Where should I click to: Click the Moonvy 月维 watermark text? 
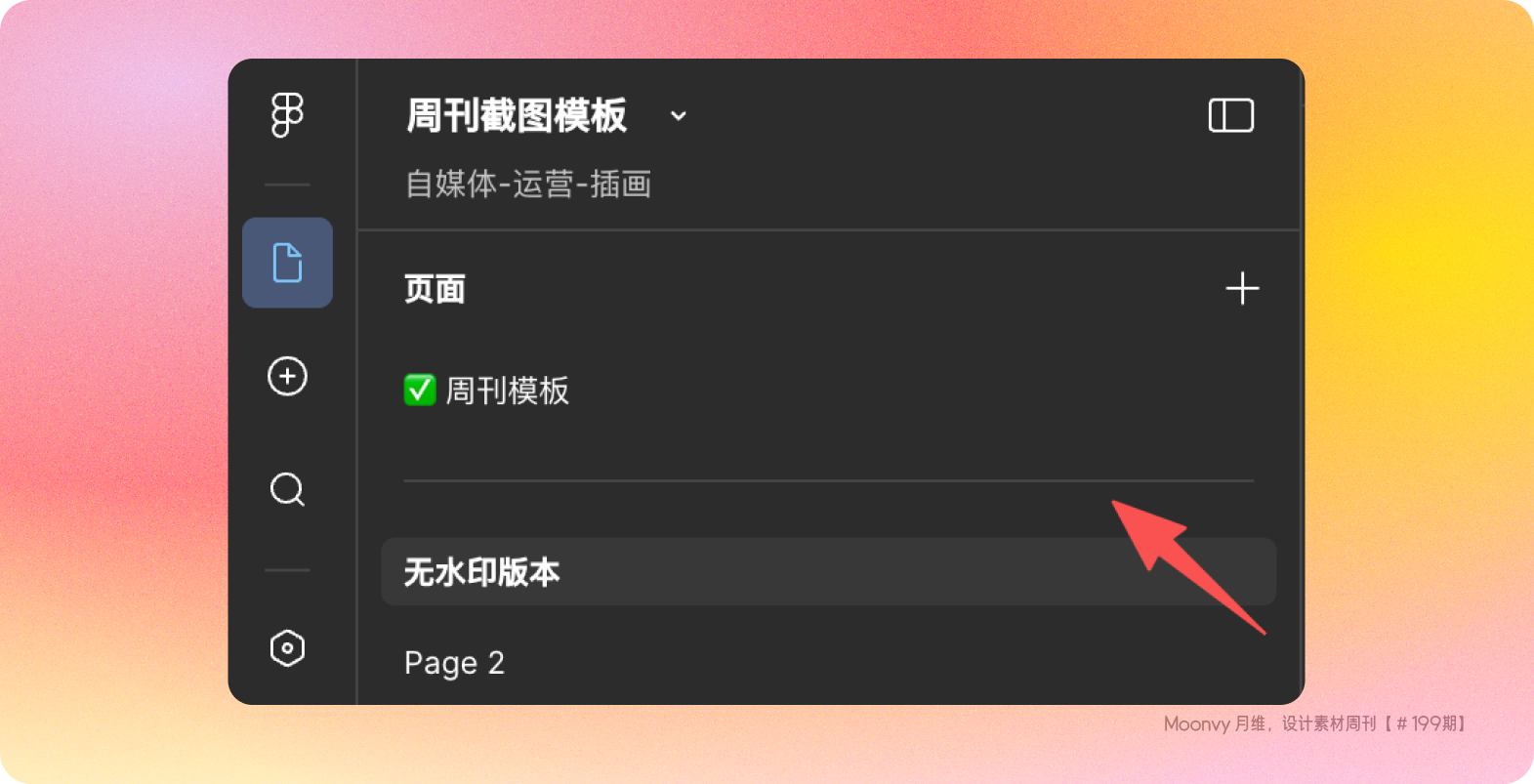click(1314, 723)
